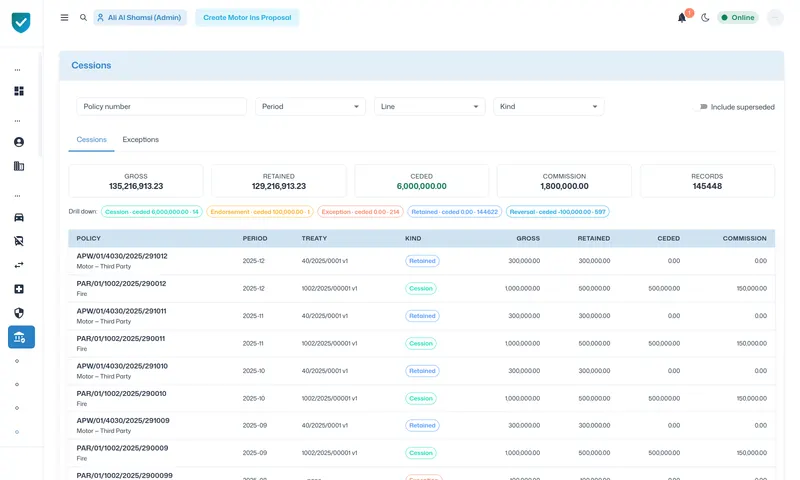Select policy PAR/01/1002/2025/290011
The width and height of the screenshot is (800, 480).
tap(121, 339)
